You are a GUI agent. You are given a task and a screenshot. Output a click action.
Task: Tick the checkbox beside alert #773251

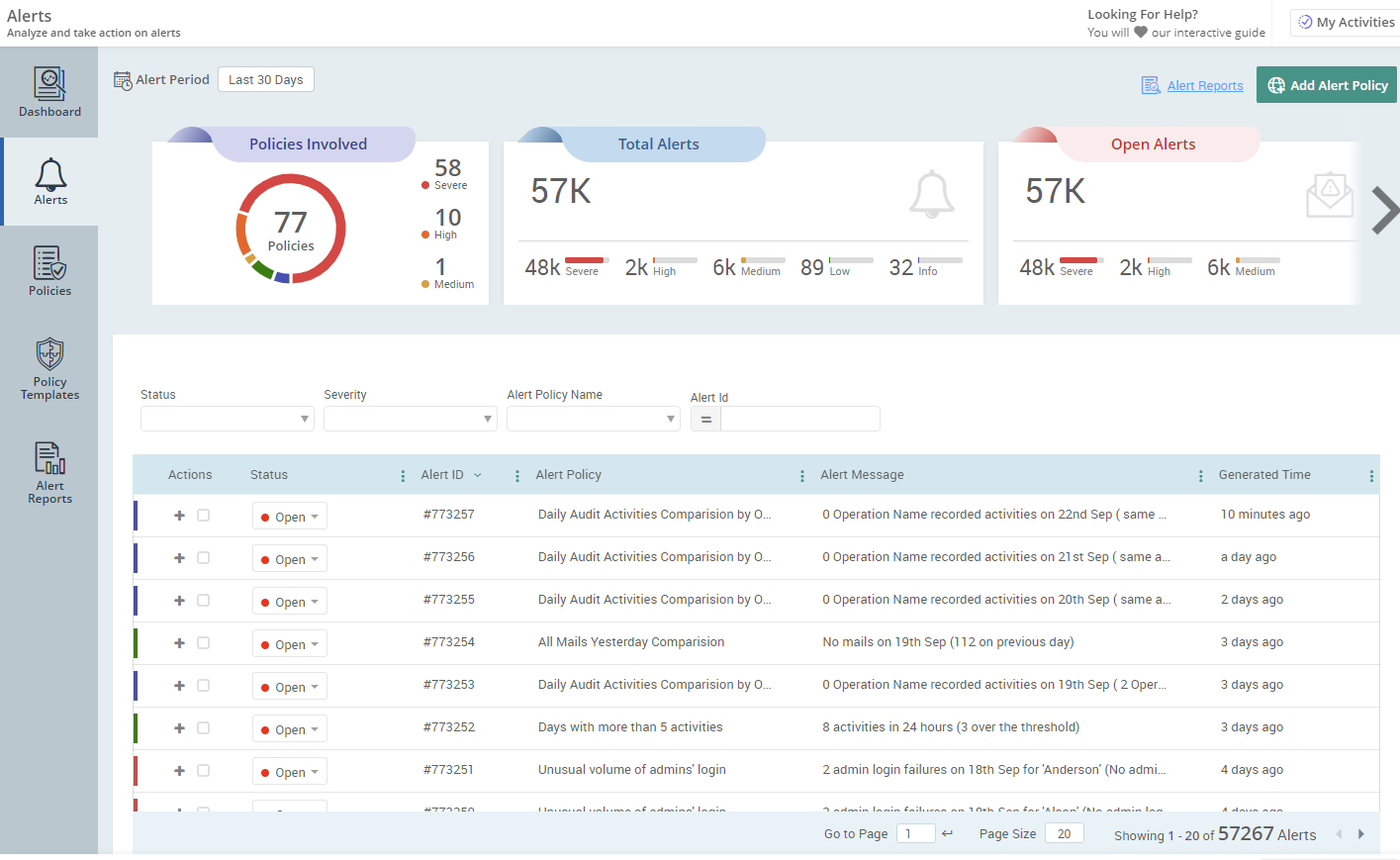[x=203, y=771]
